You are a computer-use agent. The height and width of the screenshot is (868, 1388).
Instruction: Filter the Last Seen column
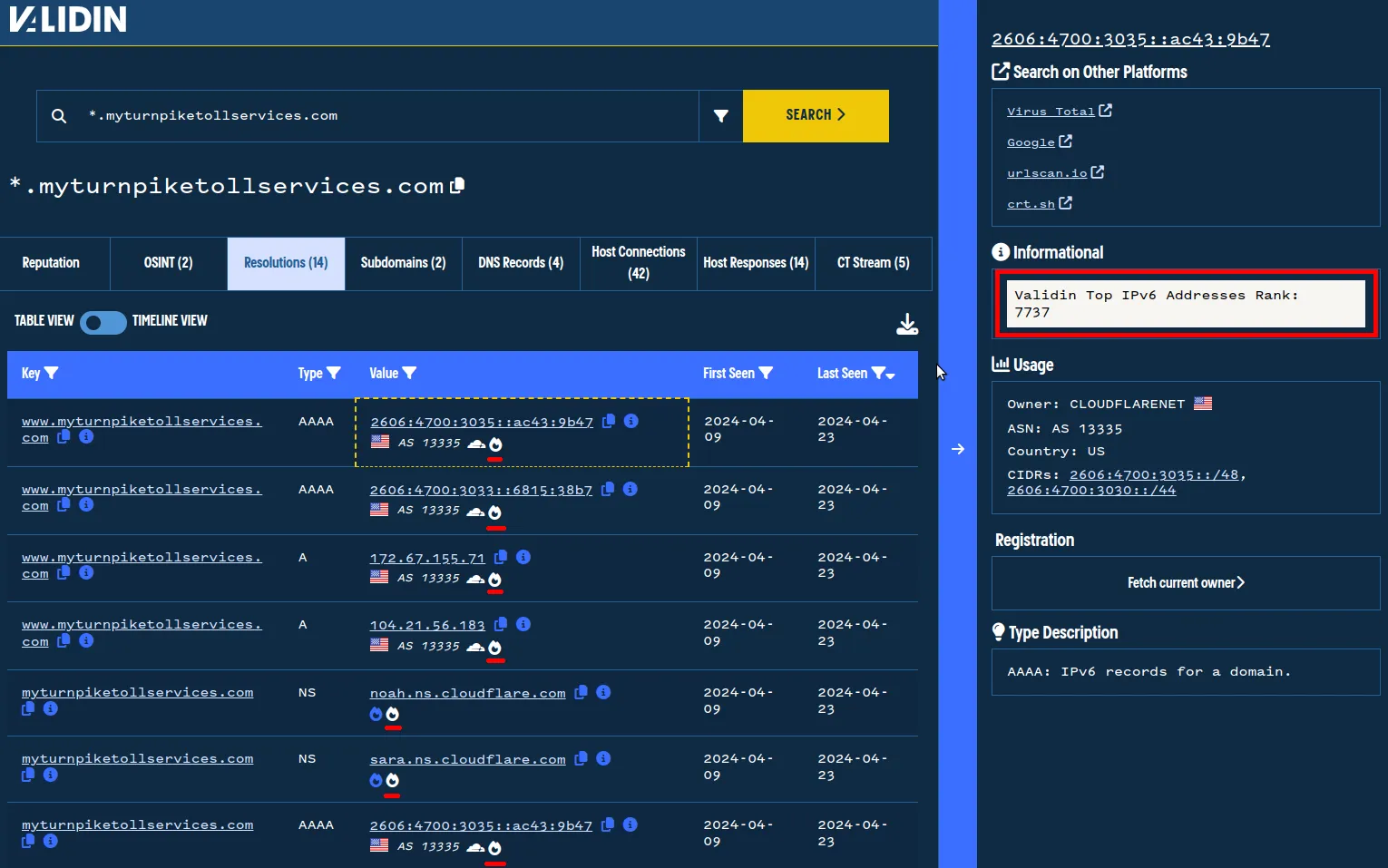pyautogui.click(x=877, y=373)
